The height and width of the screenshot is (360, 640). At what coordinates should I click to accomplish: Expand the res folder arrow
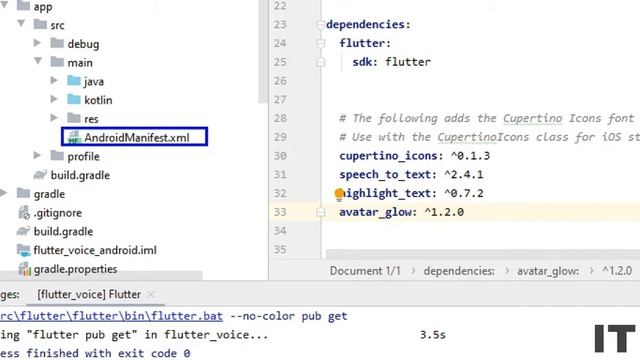(x=54, y=118)
